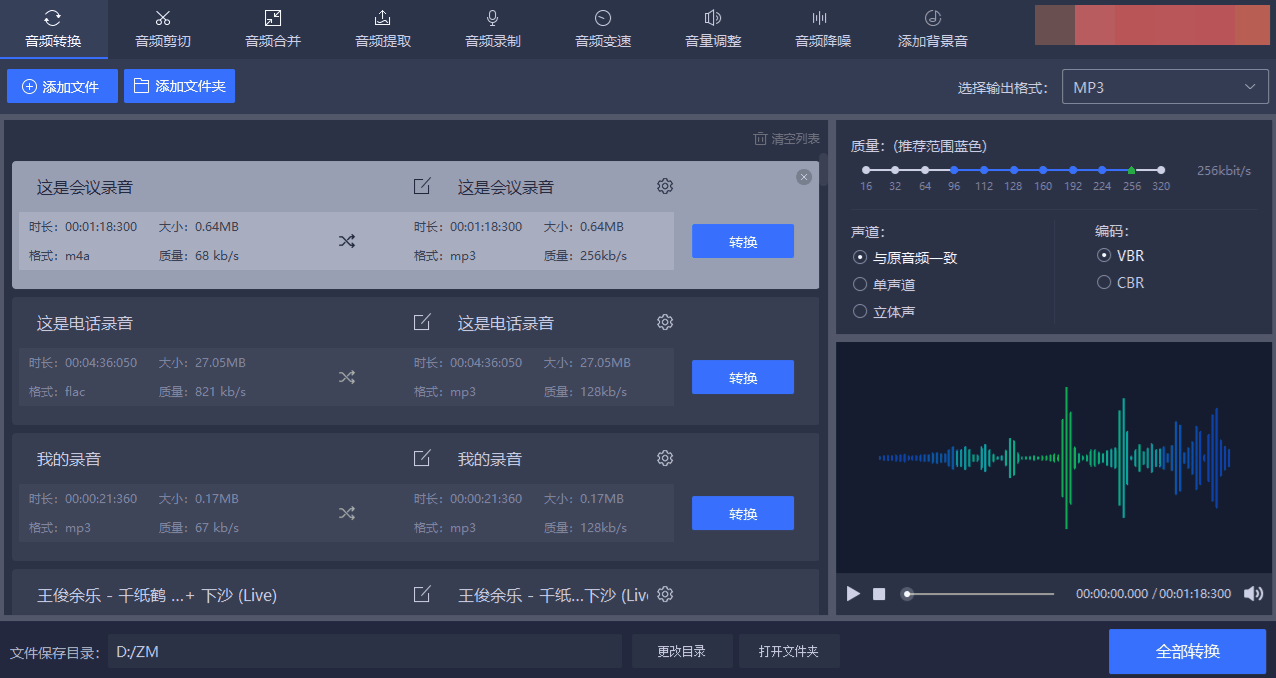
Task: Open settings gear for 这是会议录音
Action: click(664, 186)
